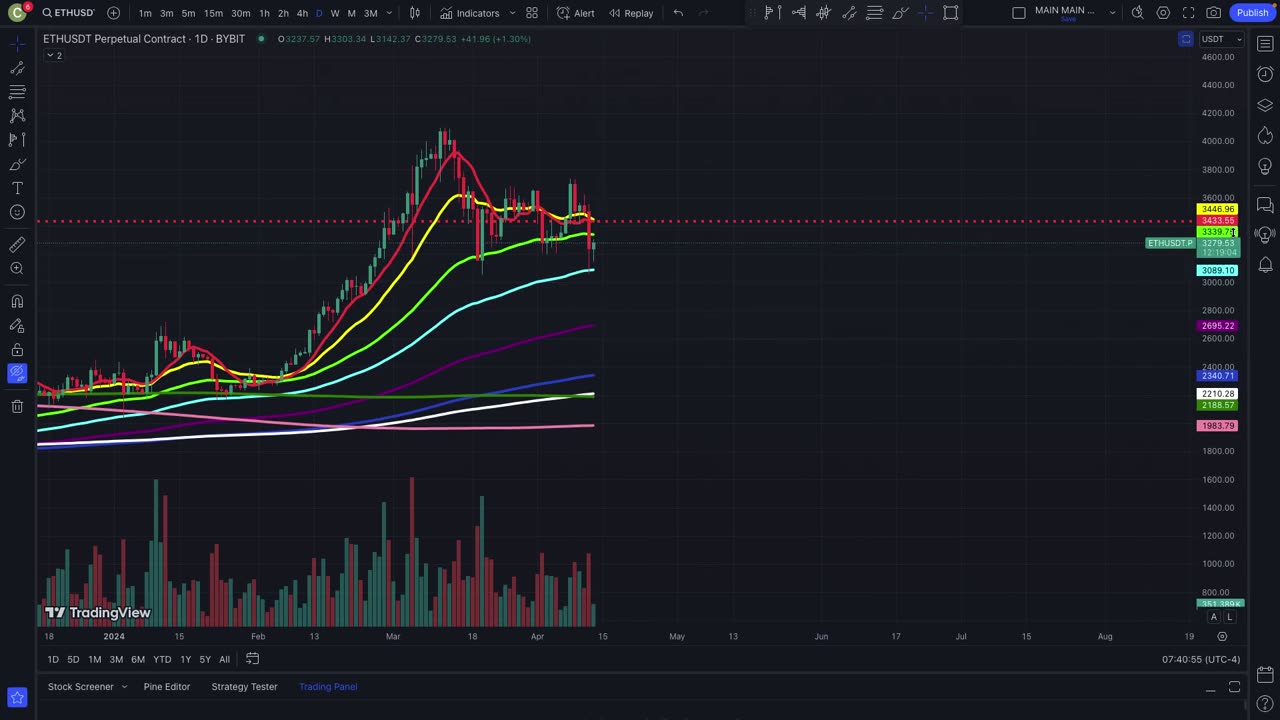This screenshot has width=1280, height=720.
Task: Enter fullscreen mode
Action: pos(1188,13)
